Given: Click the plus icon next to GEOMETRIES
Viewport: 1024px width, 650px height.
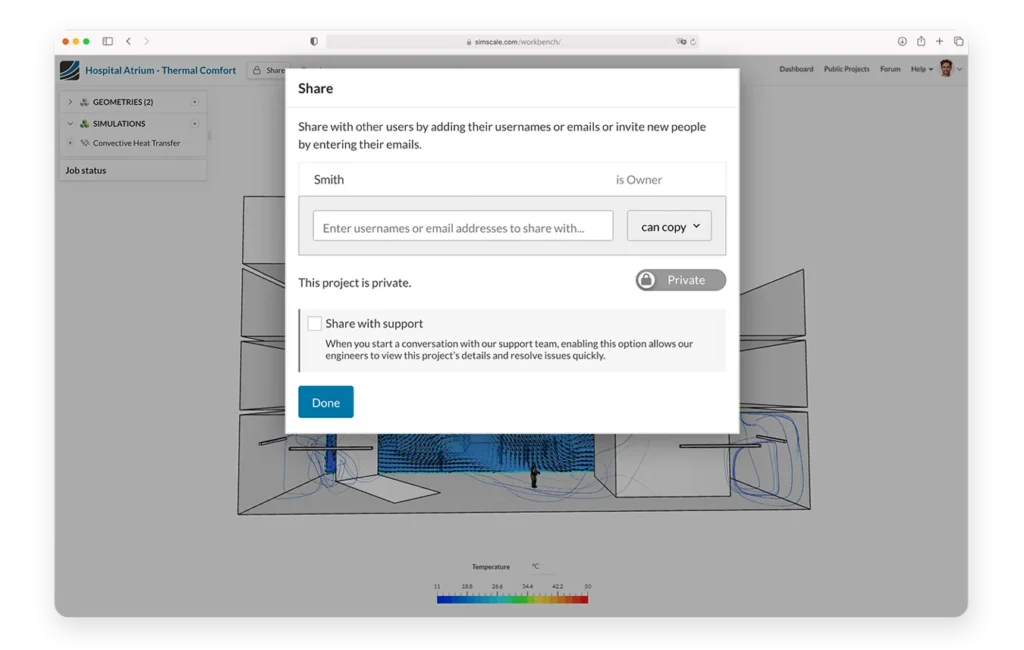Looking at the screenshot, I should 194,102.
